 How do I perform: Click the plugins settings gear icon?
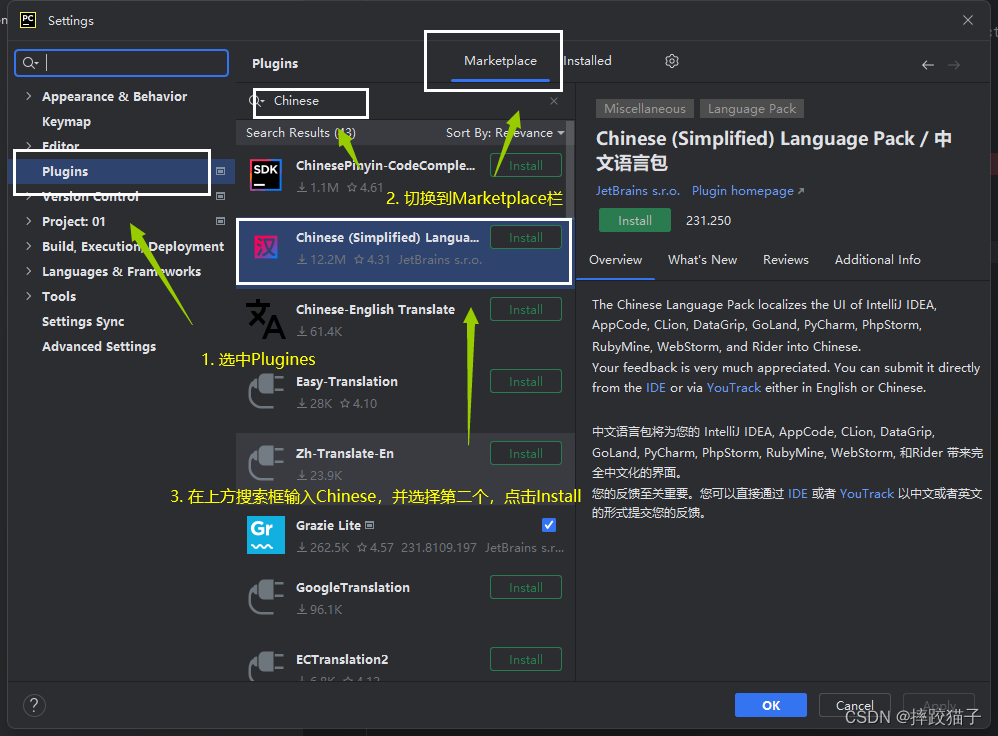tap(671, 61)
